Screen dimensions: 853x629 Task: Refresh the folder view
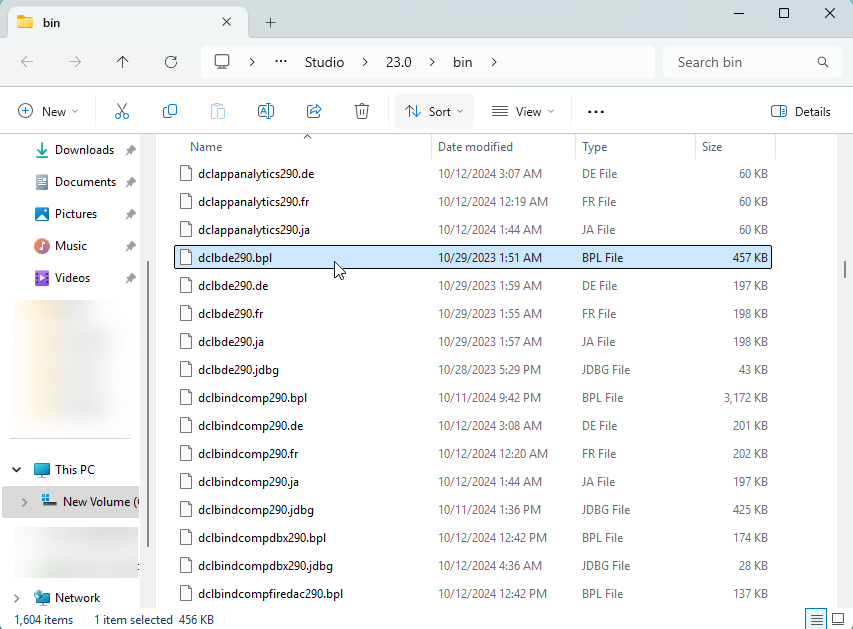170,62
